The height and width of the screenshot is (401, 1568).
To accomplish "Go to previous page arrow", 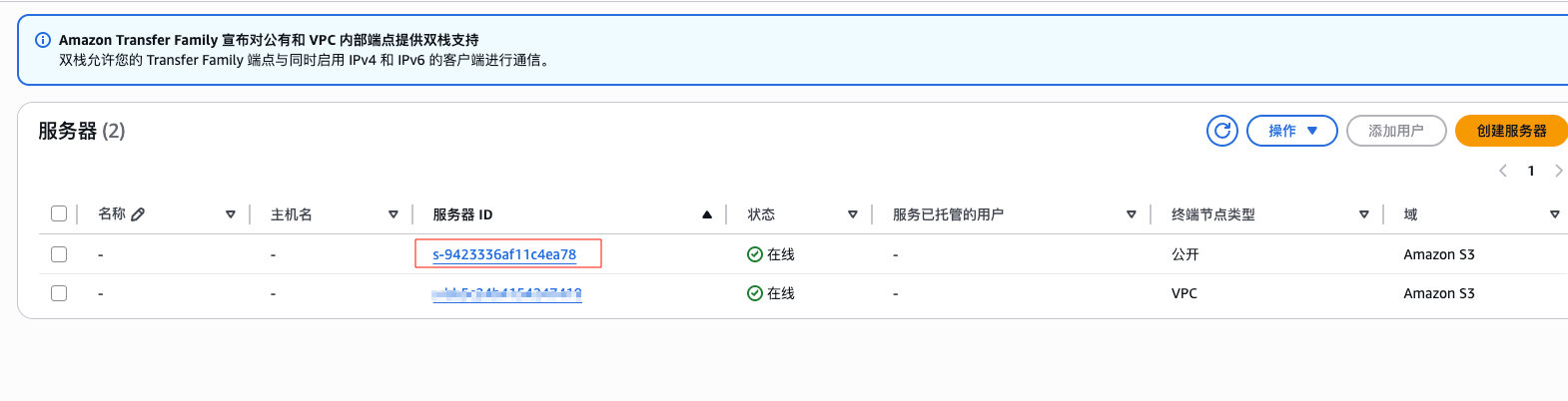I will (x=1503, y=171).
